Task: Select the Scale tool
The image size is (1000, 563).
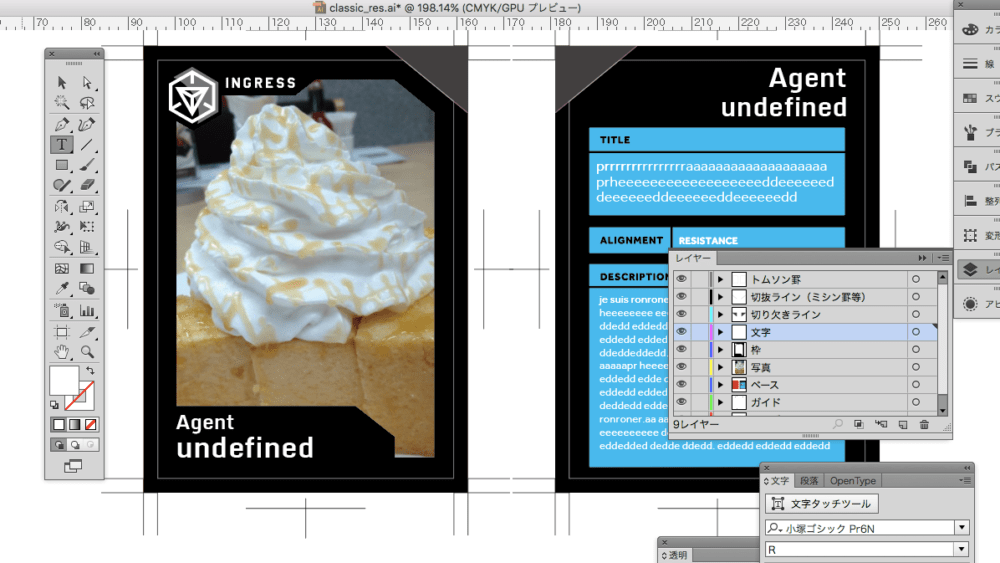Action: tap(87, 207)
